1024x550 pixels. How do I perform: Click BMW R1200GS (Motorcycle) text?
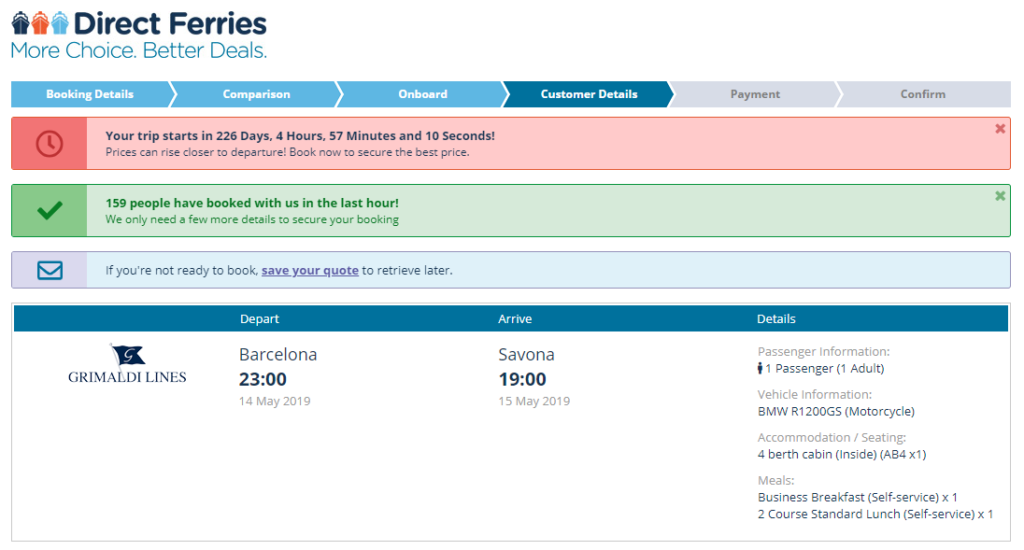coord(836,412)
